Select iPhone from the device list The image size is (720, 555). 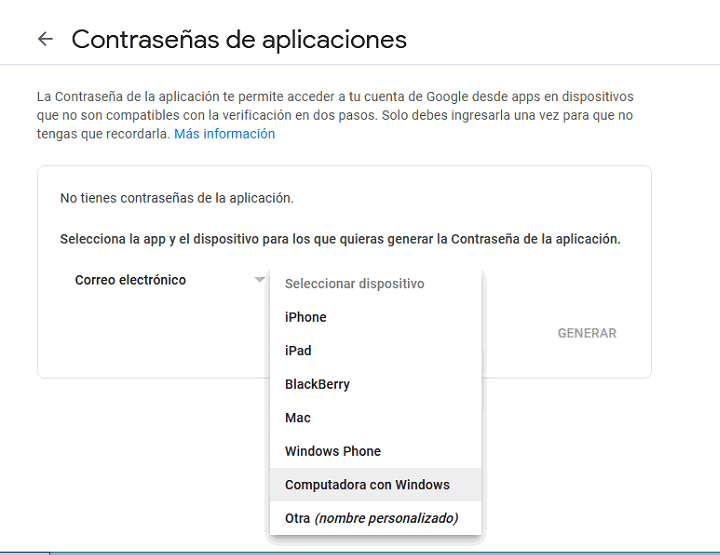pyautogui.click(x=306, y=317)
